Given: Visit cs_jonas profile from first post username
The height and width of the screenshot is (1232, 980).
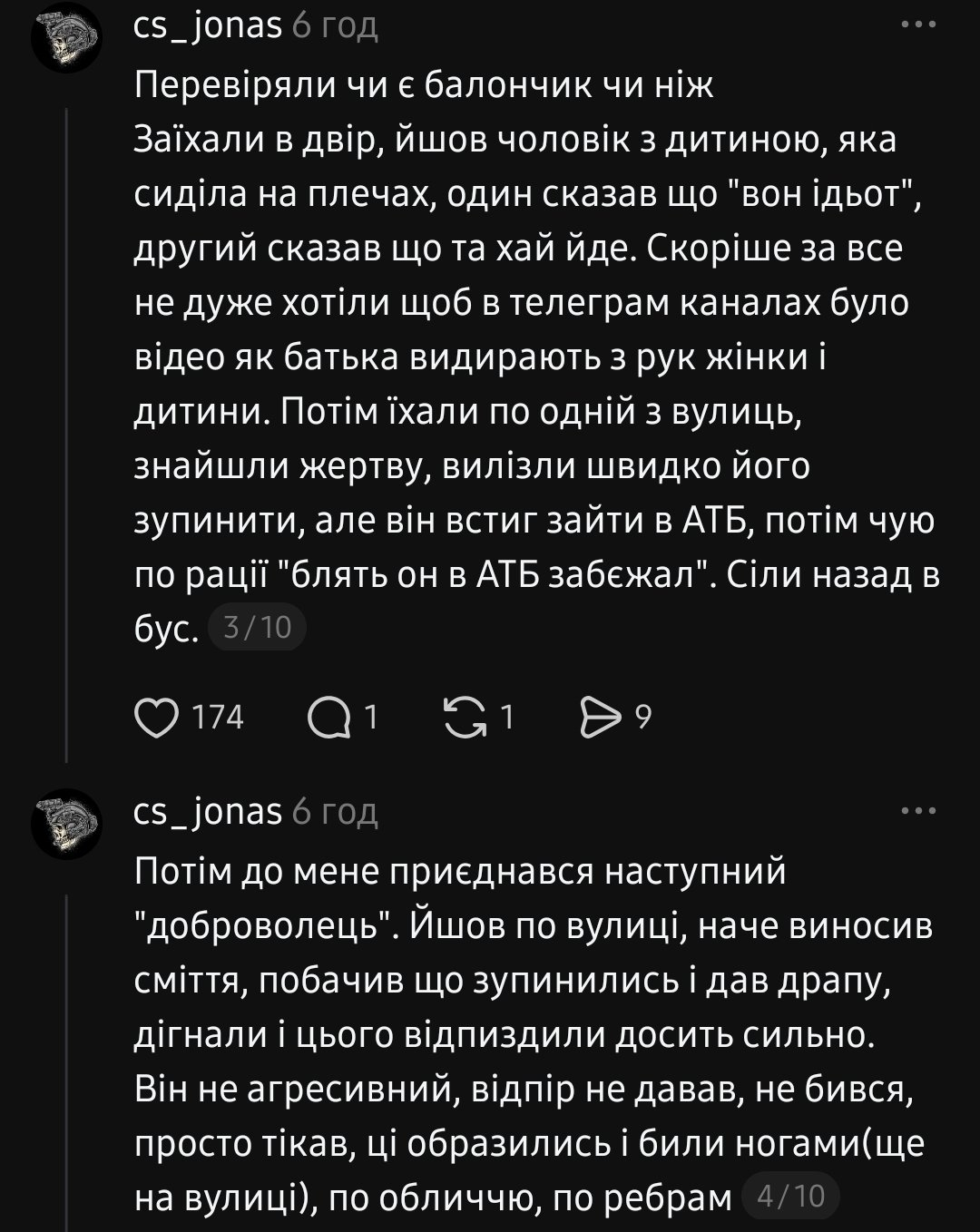Looking at the screenshot, I should click(208, 25).
